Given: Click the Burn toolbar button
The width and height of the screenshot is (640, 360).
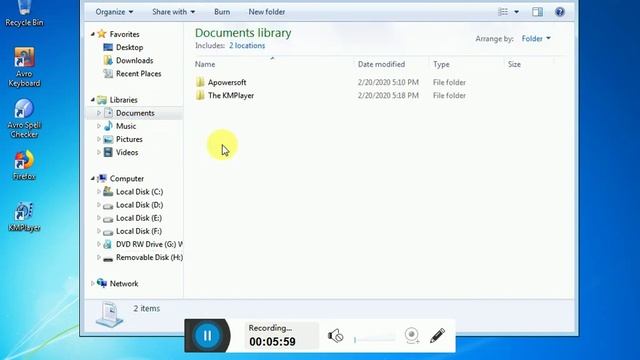Looking at the screenshot, I should (x=222, y=12).
